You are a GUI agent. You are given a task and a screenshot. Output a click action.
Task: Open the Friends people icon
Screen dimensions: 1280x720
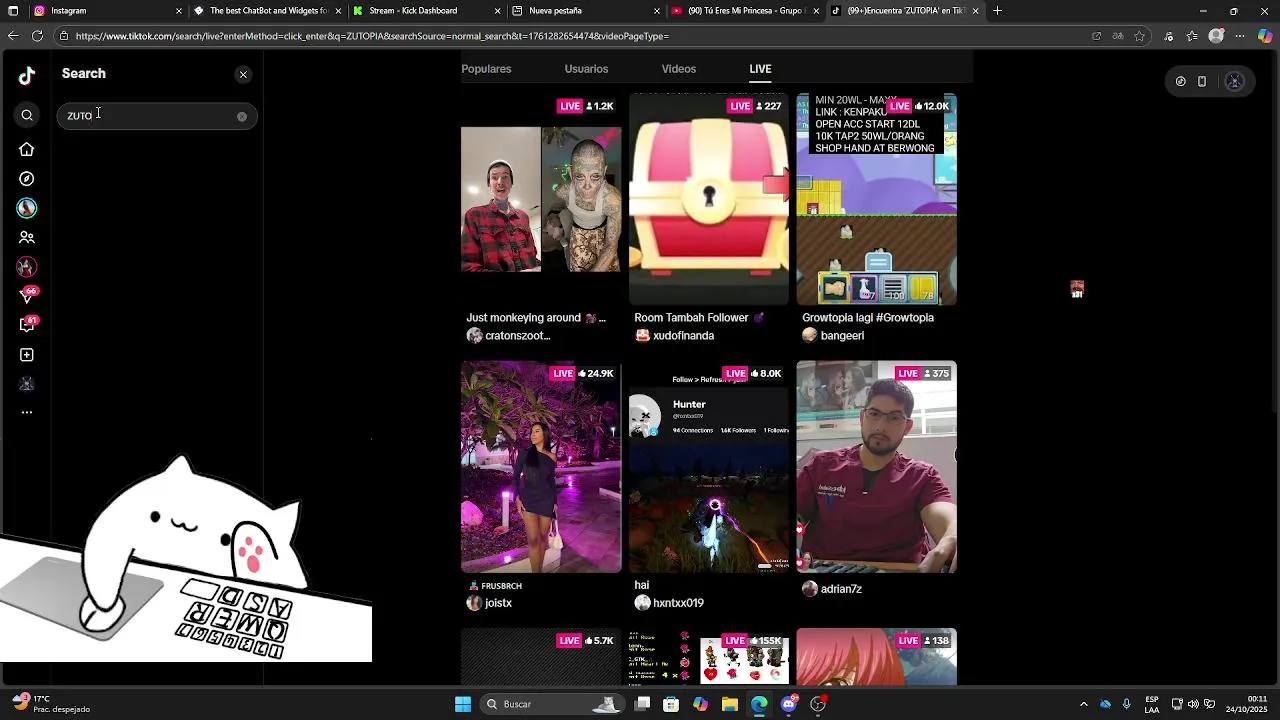pos(27,238)
